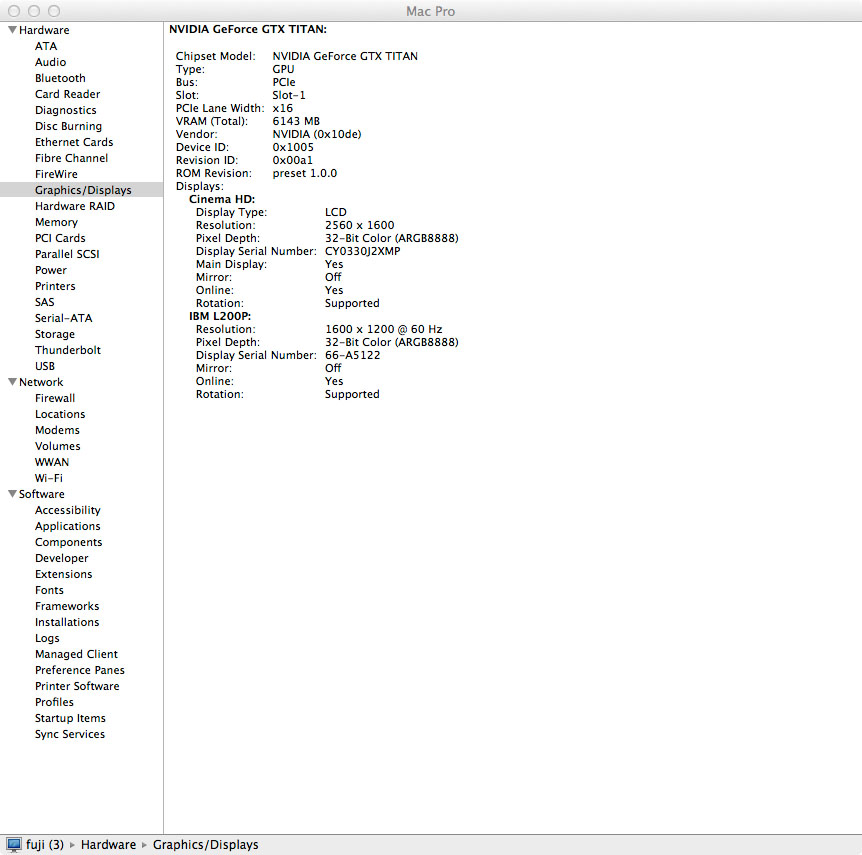Viewport: 862px width, 855px height.
Task: Click the serial number CY0330J2XMP
Action: click(362, 251)
